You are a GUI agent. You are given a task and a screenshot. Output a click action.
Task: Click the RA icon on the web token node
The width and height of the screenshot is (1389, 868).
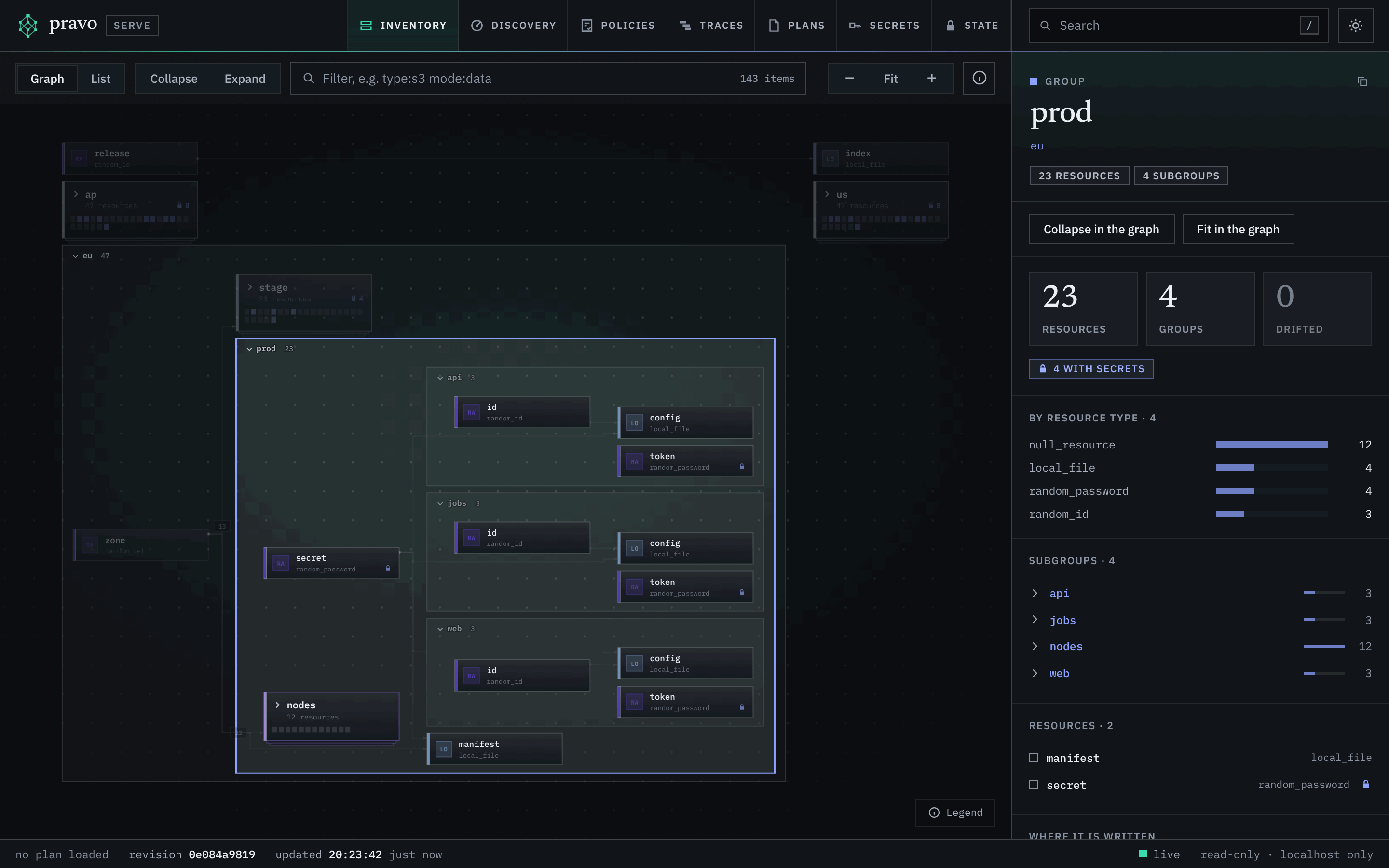click(x=634, y=702)
